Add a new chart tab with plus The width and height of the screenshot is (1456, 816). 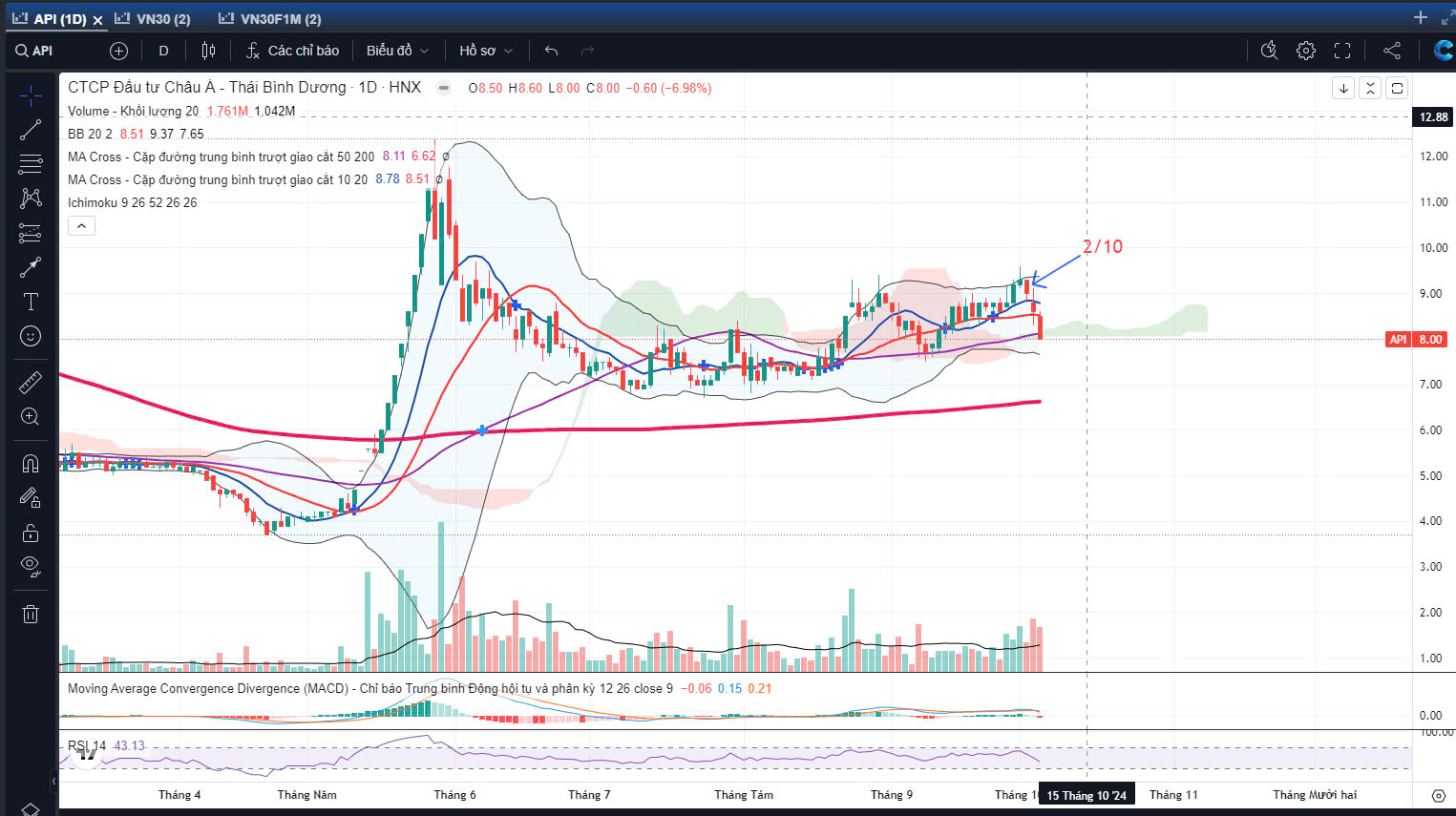(x=1420, y=18)
